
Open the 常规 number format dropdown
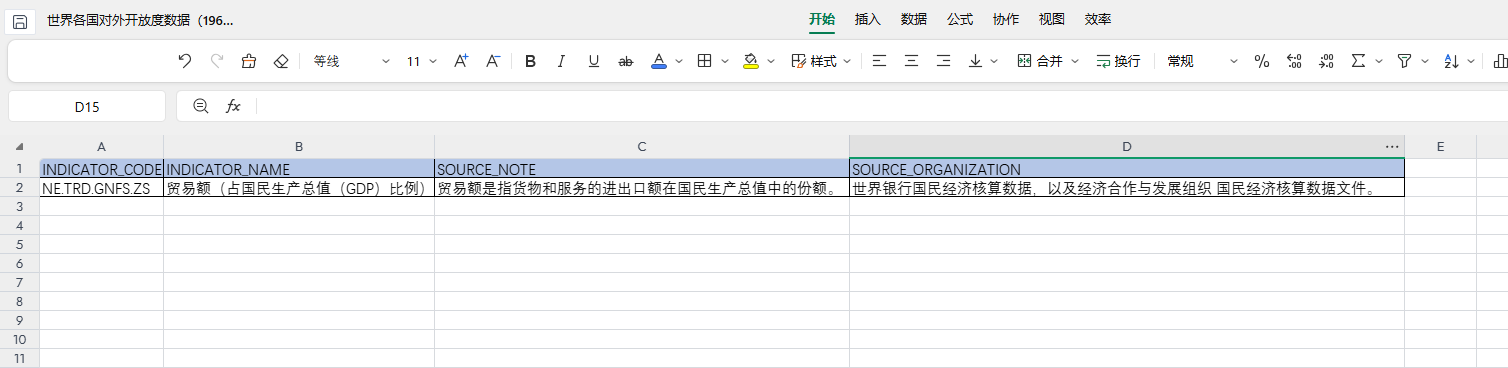(x=1202, y=61)
